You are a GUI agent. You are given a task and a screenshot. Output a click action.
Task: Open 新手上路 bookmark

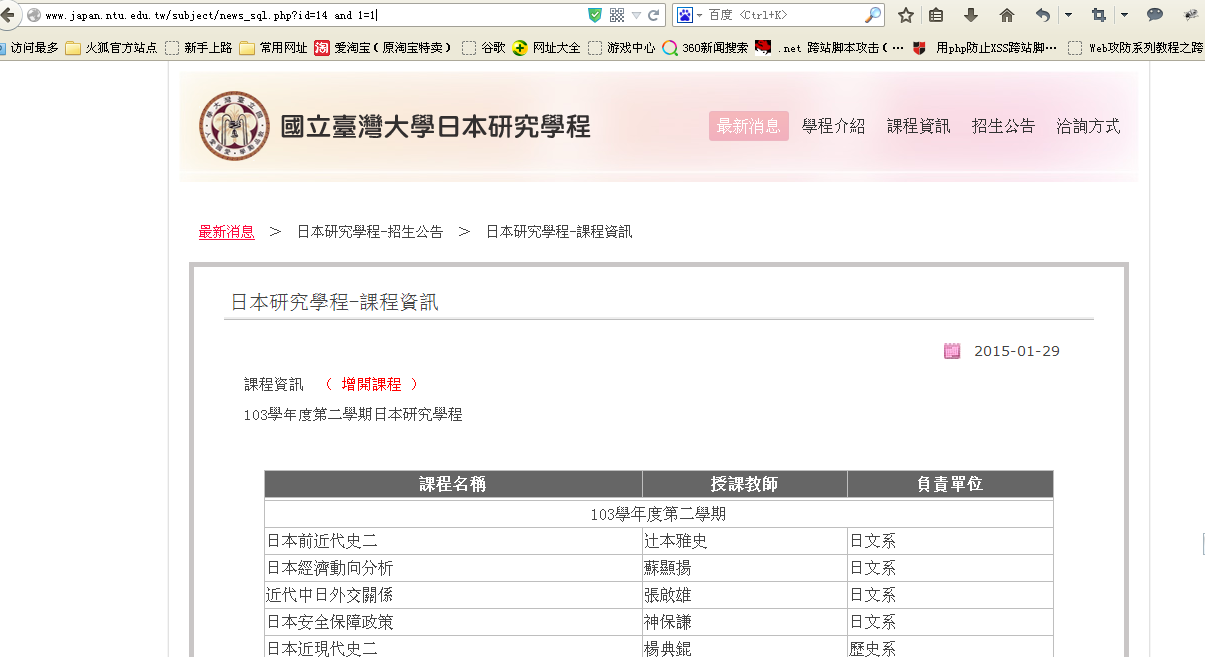click(198, 47)
